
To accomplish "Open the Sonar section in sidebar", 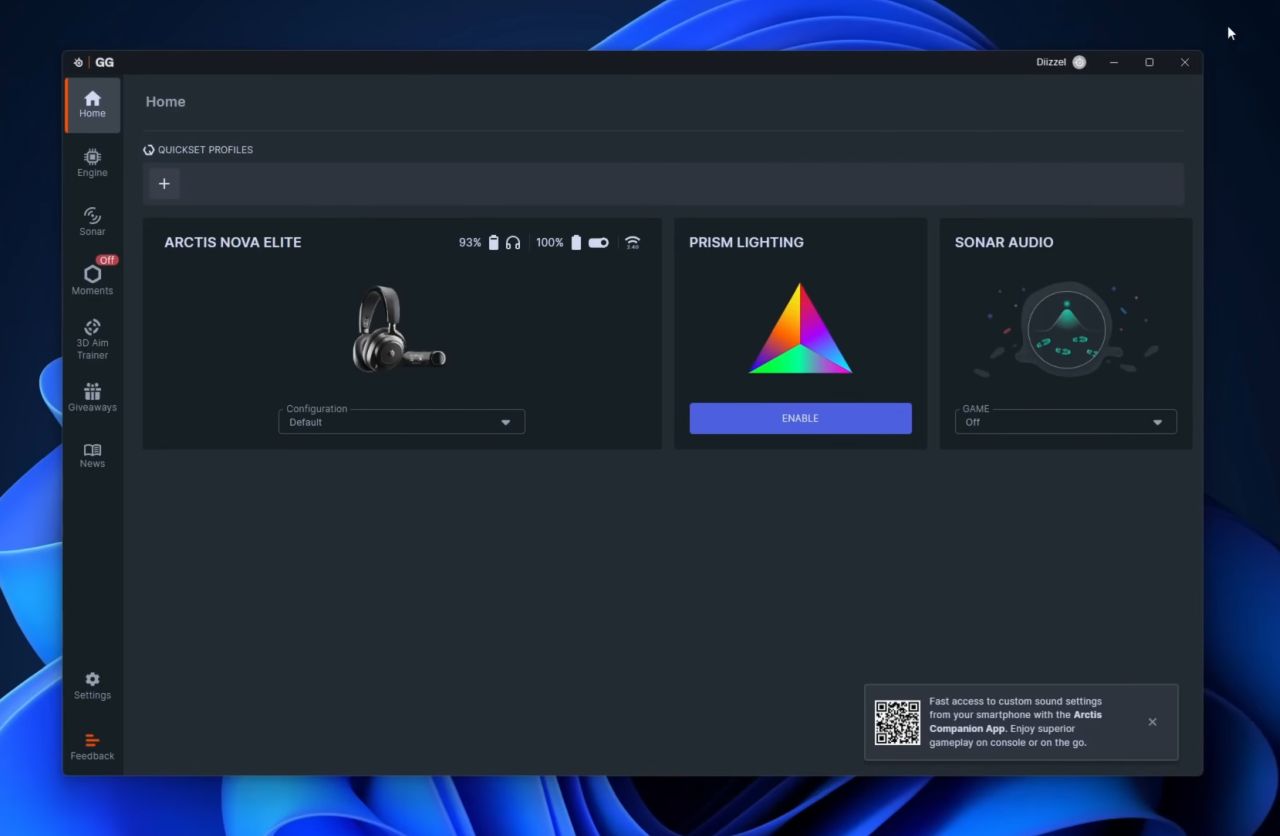I will (x=92, y=221).
